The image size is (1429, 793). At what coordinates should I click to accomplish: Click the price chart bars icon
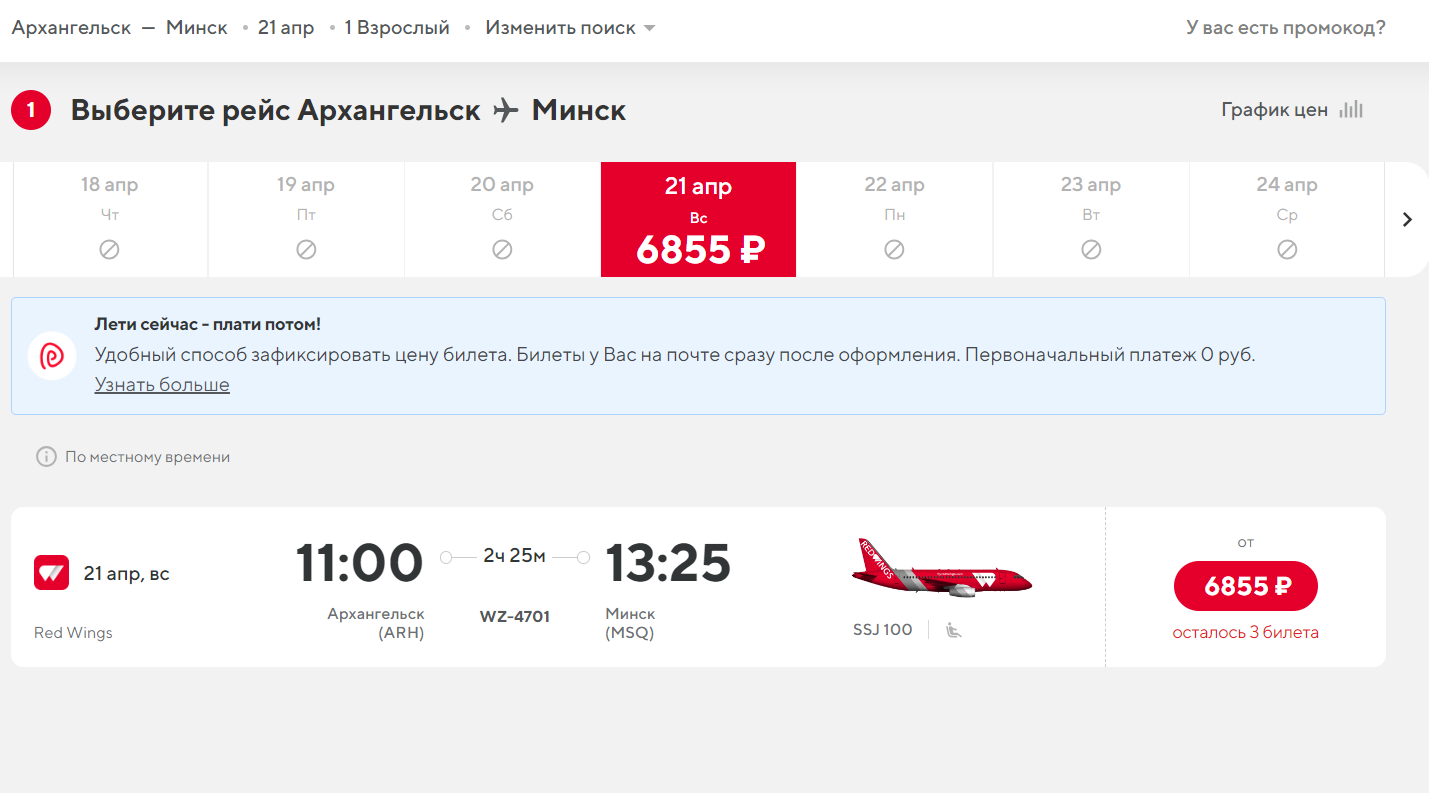click(x=1351, y=110)
